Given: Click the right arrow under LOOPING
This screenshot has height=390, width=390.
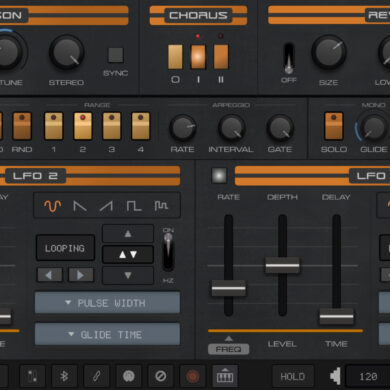Looking at the screenshot, I should tap(81, 275).
